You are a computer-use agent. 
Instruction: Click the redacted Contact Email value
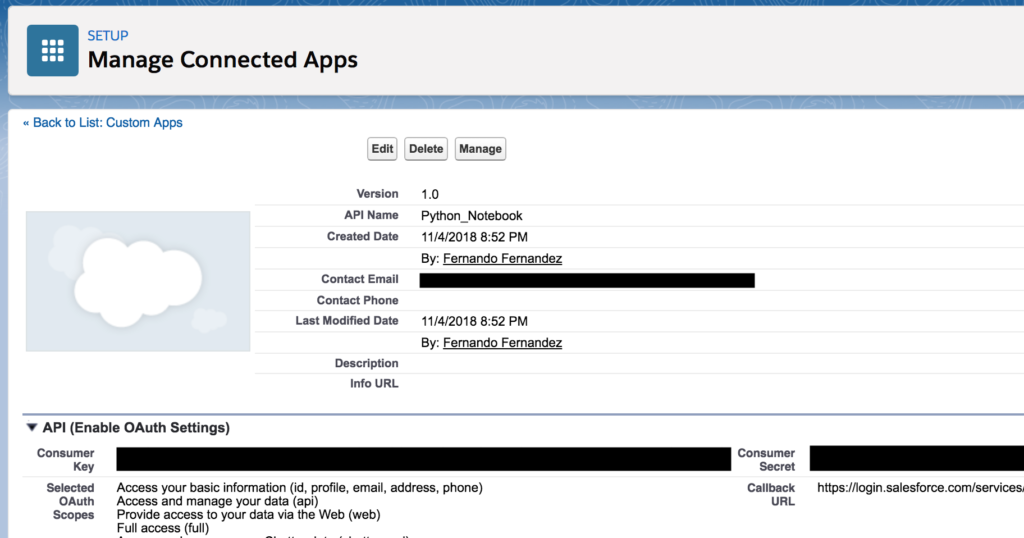pos(587,280)
